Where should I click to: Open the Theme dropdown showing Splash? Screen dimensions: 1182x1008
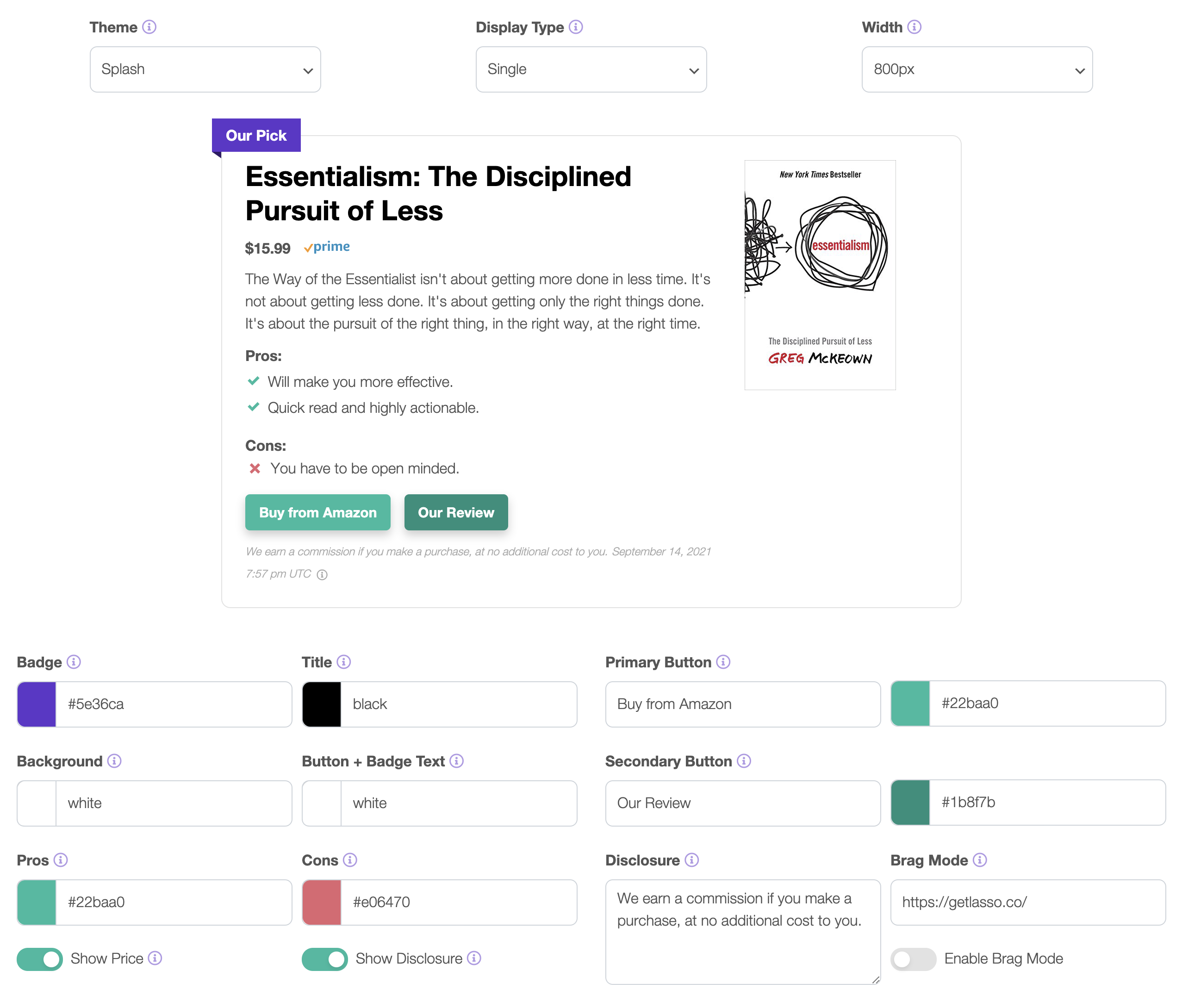205,69
